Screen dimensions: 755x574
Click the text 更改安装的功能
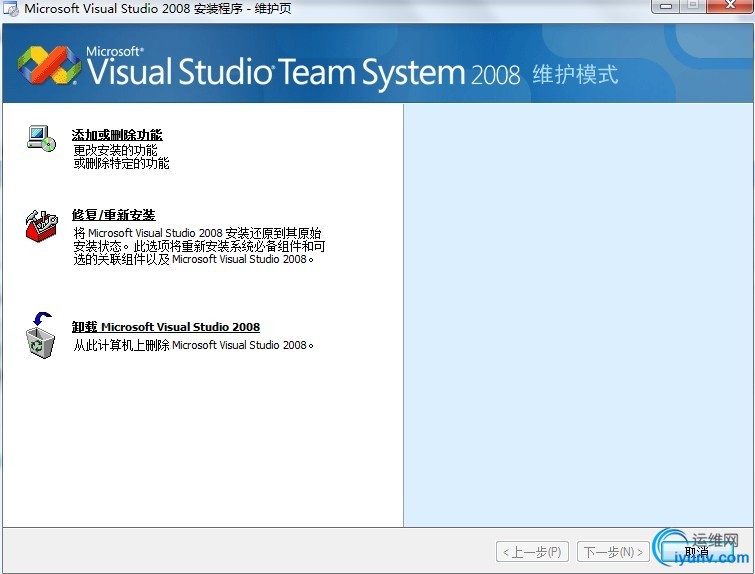pyautogui.click(x=116, y=150)
